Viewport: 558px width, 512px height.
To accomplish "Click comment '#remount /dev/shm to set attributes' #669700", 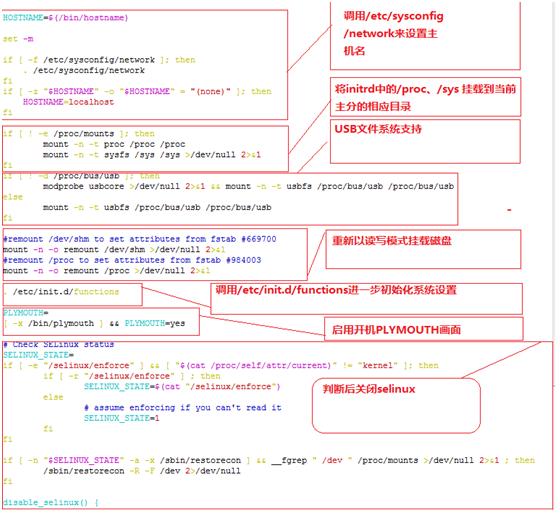I will click(x=140, y=239).
